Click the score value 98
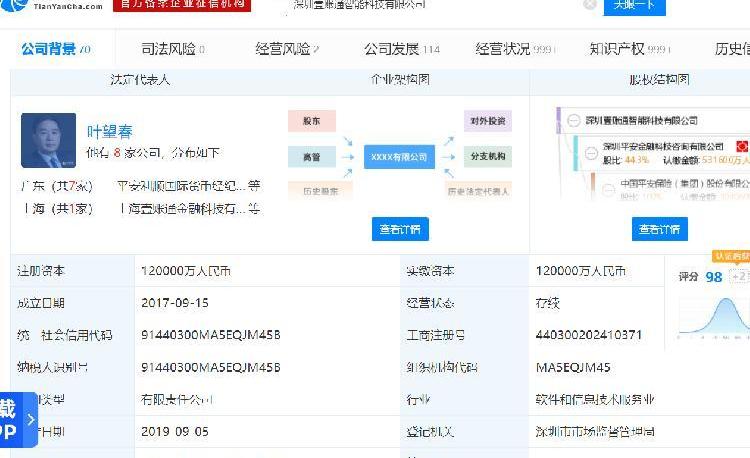The image size is (750, 458). 714,277
